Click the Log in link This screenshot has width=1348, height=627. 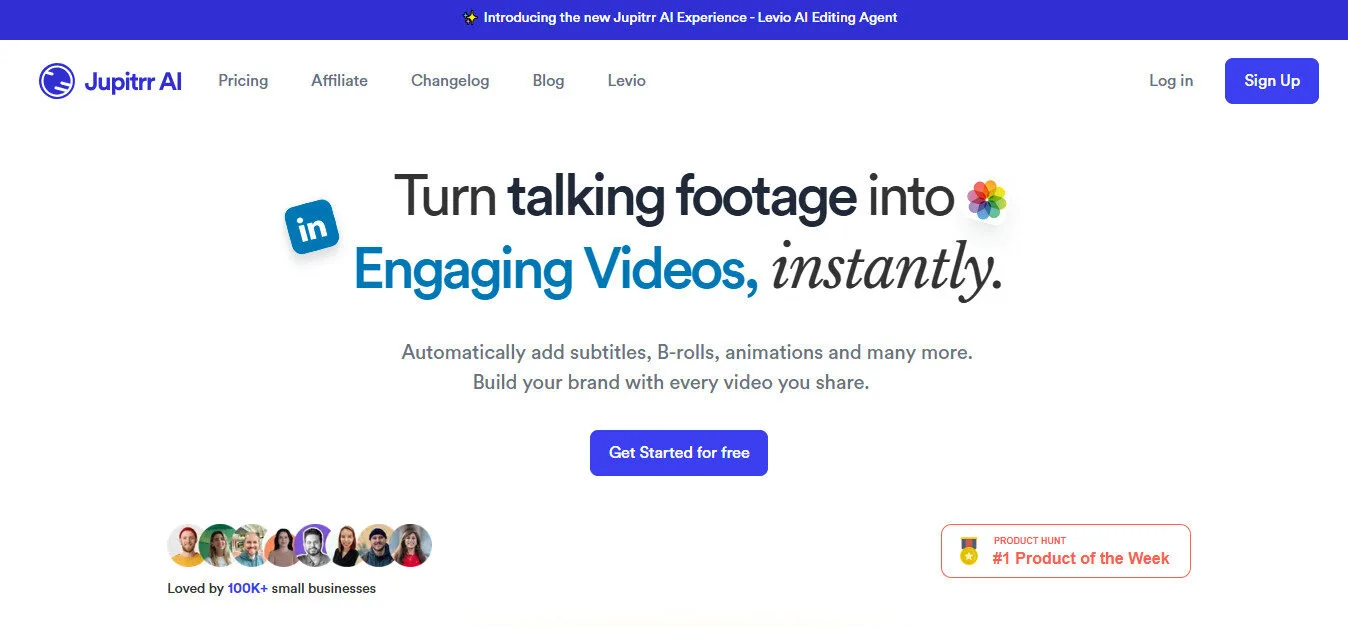(1170, 81)
